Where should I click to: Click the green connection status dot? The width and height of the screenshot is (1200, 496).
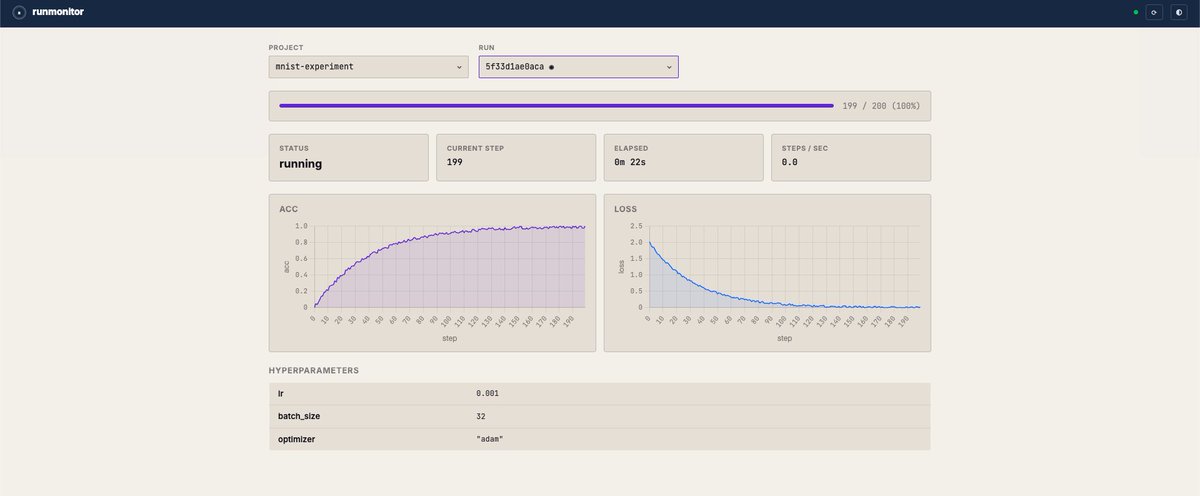(1136, 12)
